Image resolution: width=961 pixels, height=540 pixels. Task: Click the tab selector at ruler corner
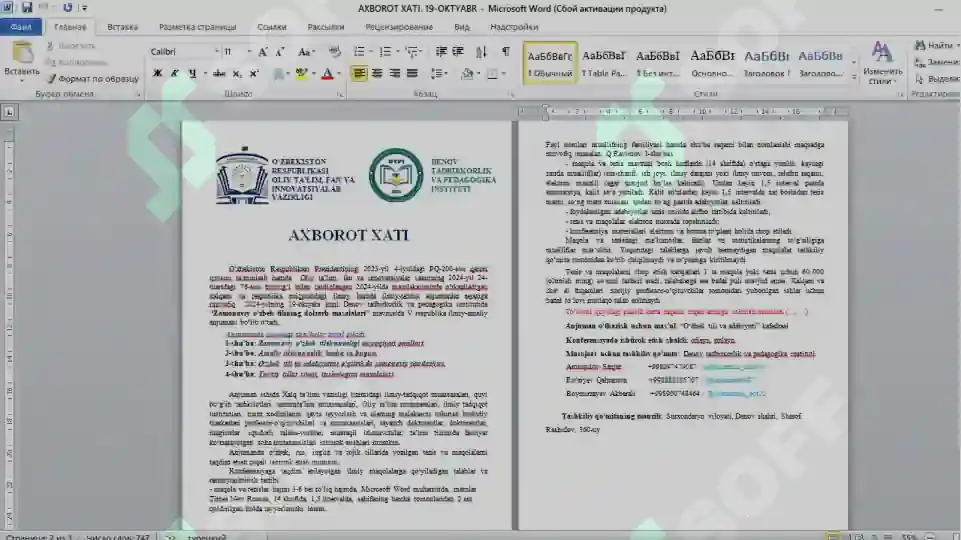click(x=9, y=112)
